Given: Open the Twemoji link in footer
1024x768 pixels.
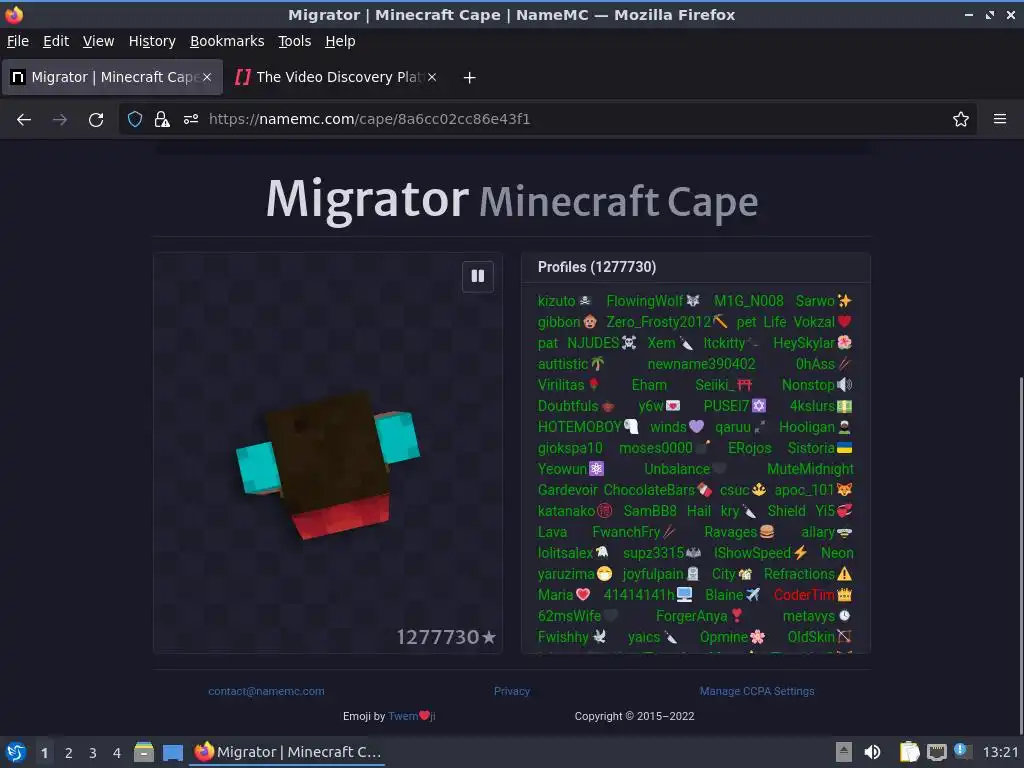Looking at the screenshot, I should click(411, 716).
